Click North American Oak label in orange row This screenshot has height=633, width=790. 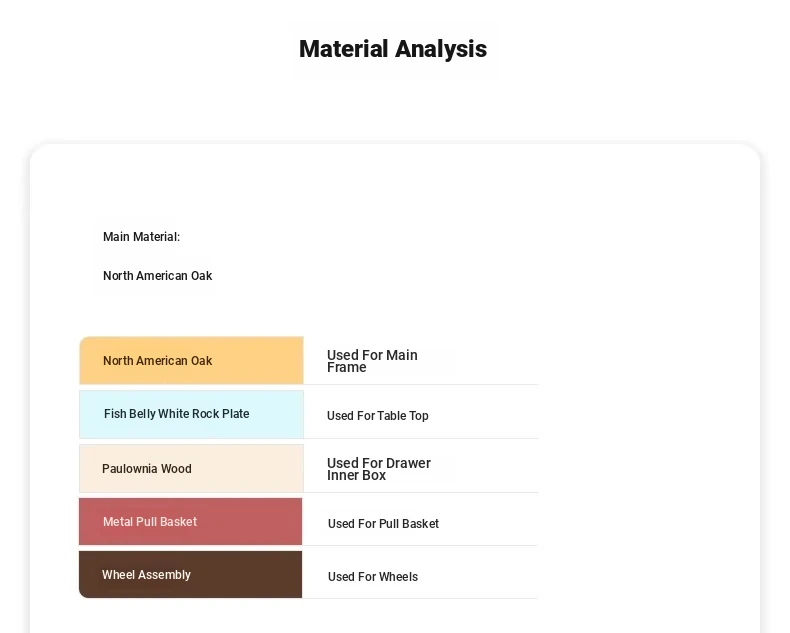157,361
